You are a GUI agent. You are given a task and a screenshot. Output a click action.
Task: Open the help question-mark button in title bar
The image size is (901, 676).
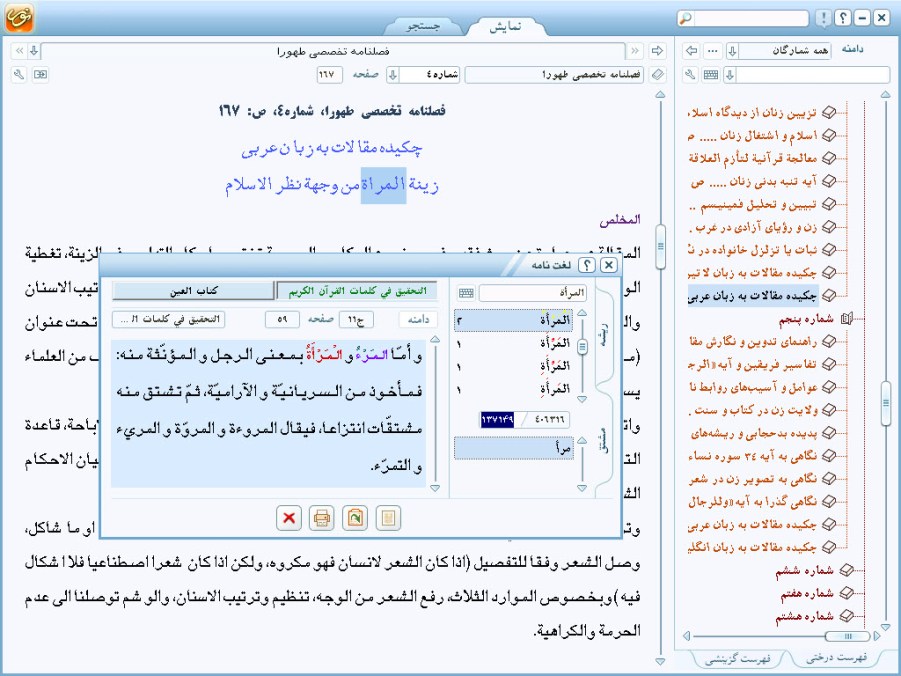(x=842, y=18)
